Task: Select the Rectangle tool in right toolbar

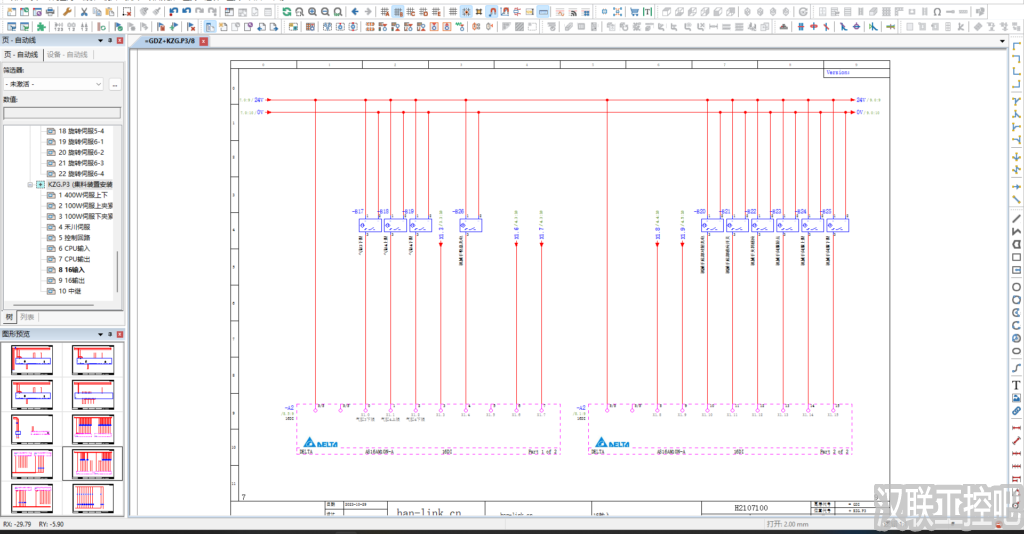Action: pyautogui.click(x=1016, y=257)
